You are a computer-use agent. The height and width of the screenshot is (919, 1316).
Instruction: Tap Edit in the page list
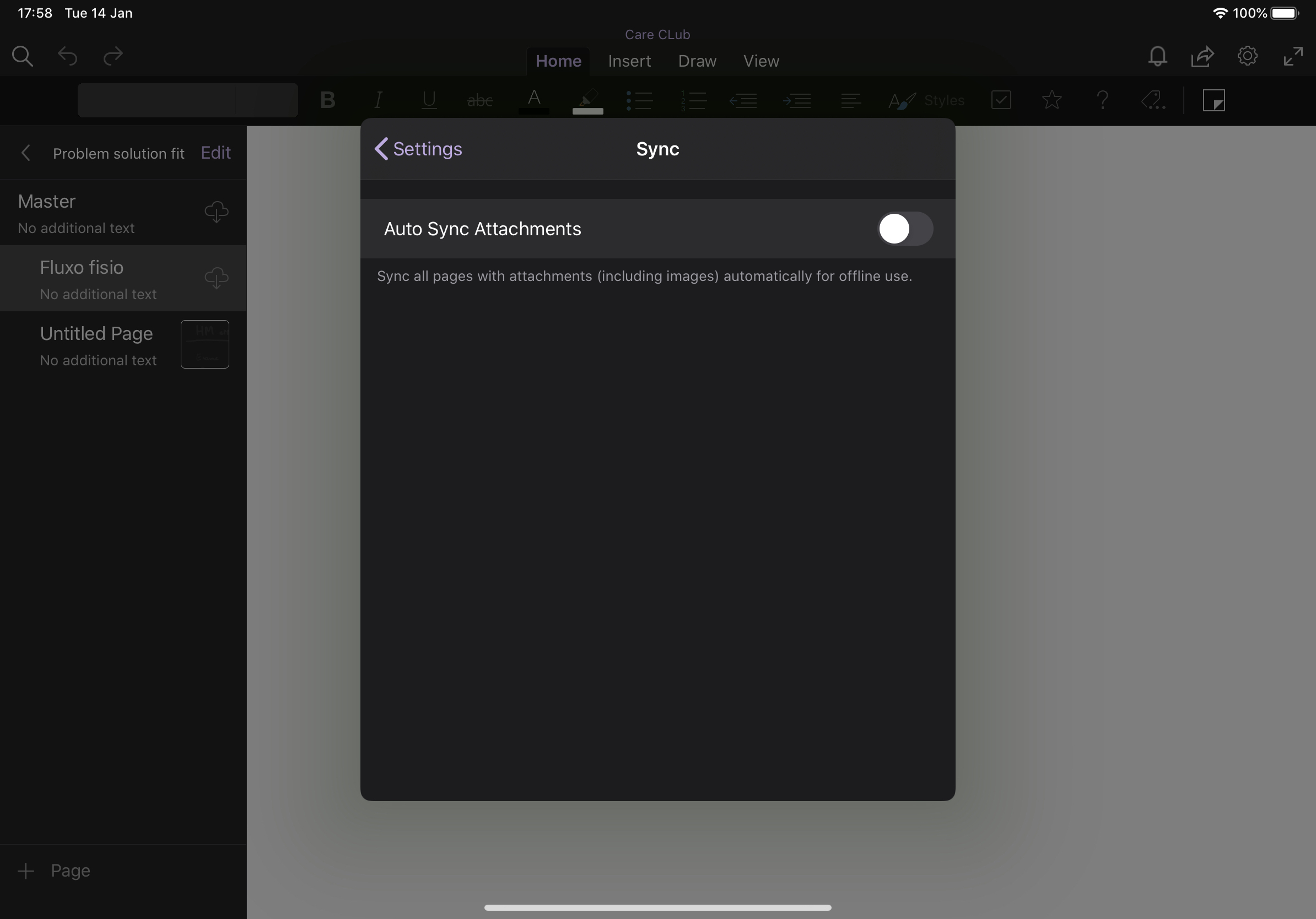(215, 153)
